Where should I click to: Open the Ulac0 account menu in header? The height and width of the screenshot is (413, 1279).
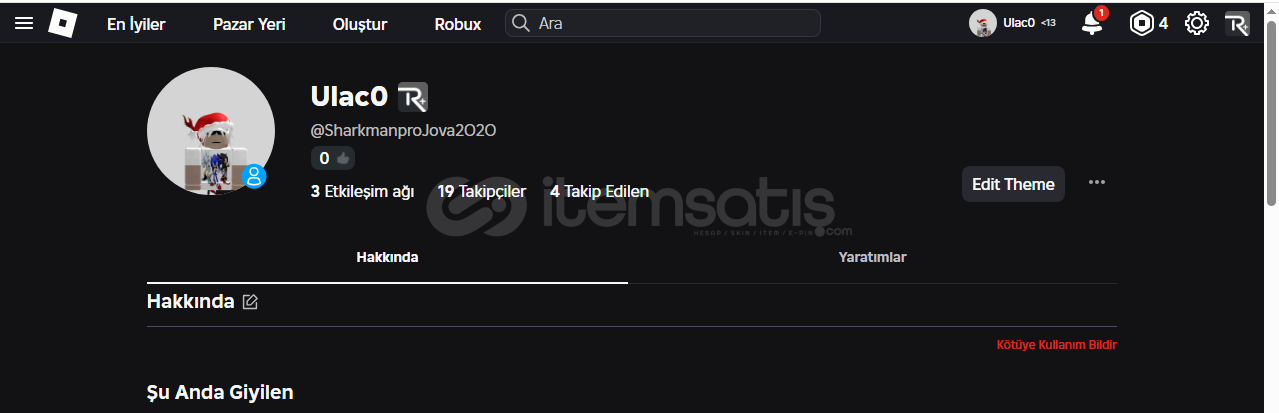pyautogui.click(x=1013, y=23)
